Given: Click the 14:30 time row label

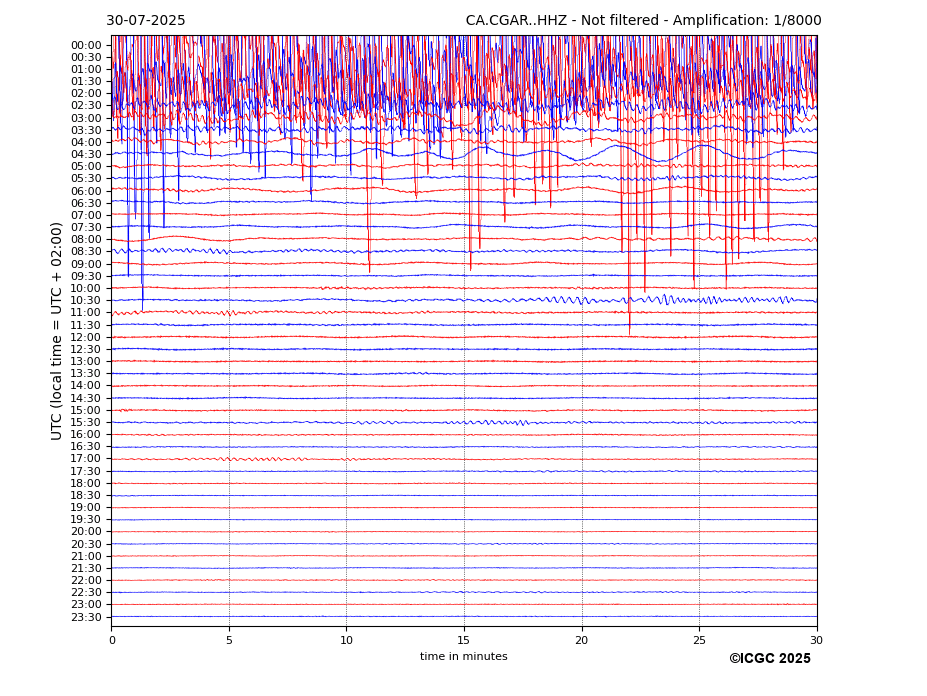Looking at the screenshot, I should [86, 399].
